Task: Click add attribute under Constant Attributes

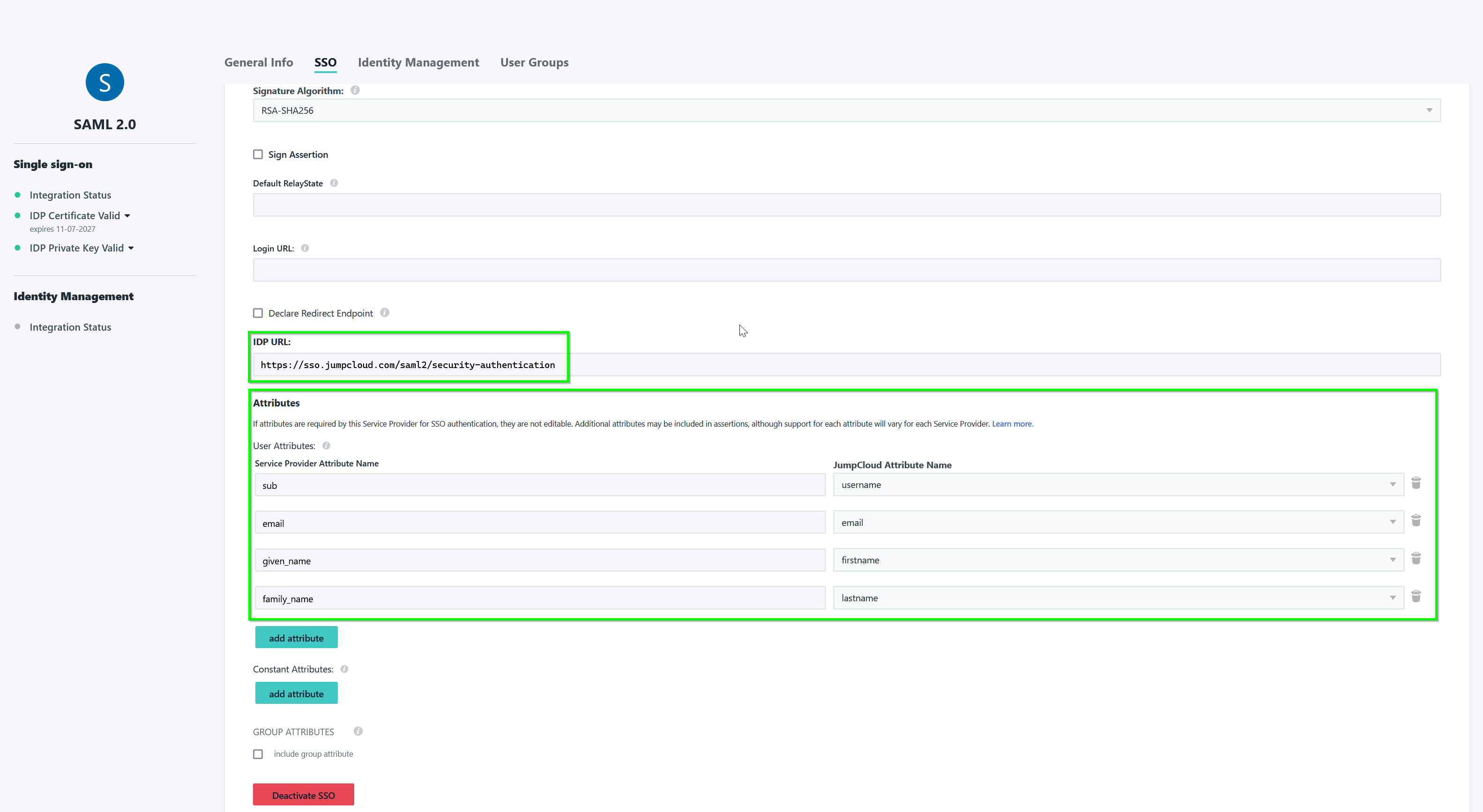Action: coord(296,694)
